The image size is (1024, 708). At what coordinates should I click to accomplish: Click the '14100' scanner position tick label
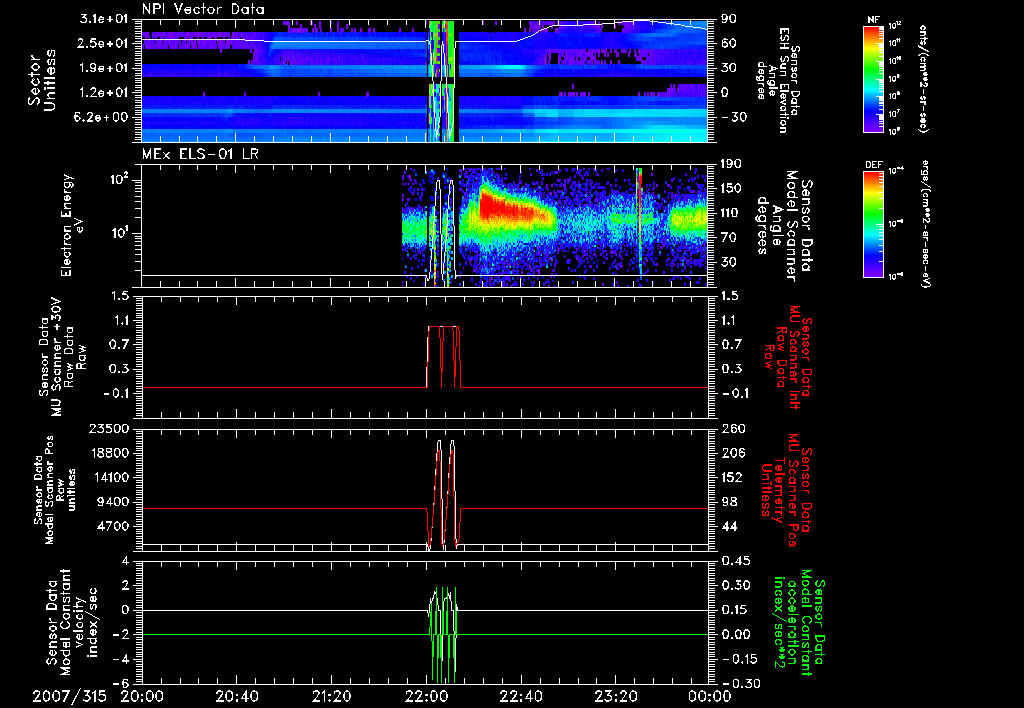[110, 477]
